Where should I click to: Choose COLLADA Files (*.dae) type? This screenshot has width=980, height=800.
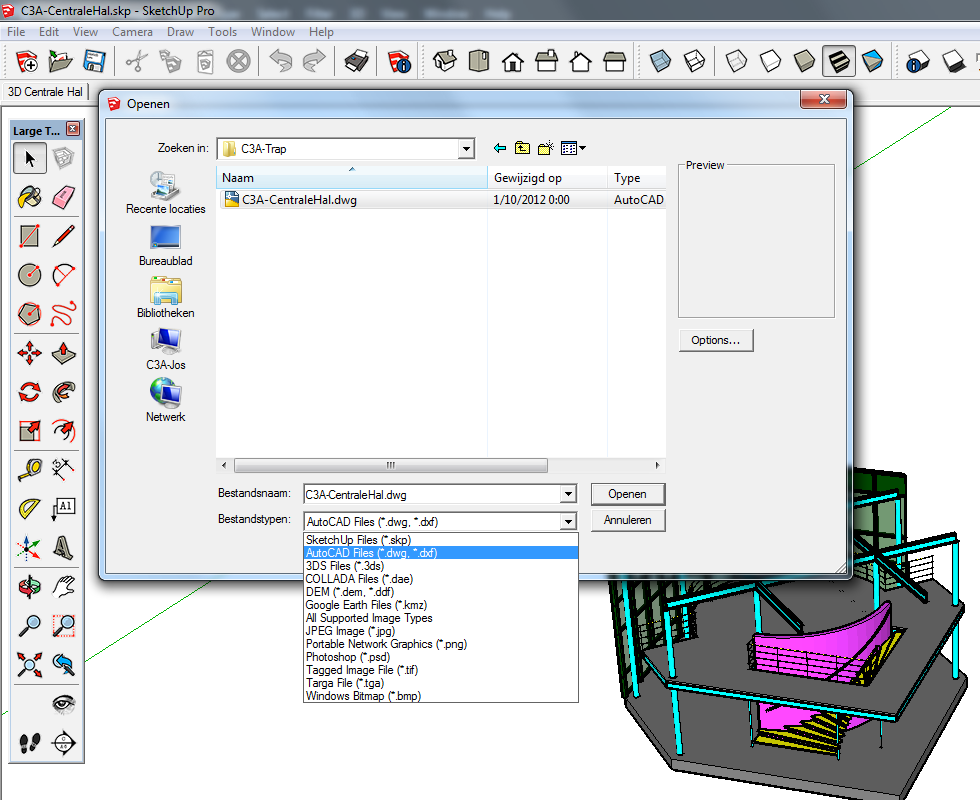pos(441,579)
